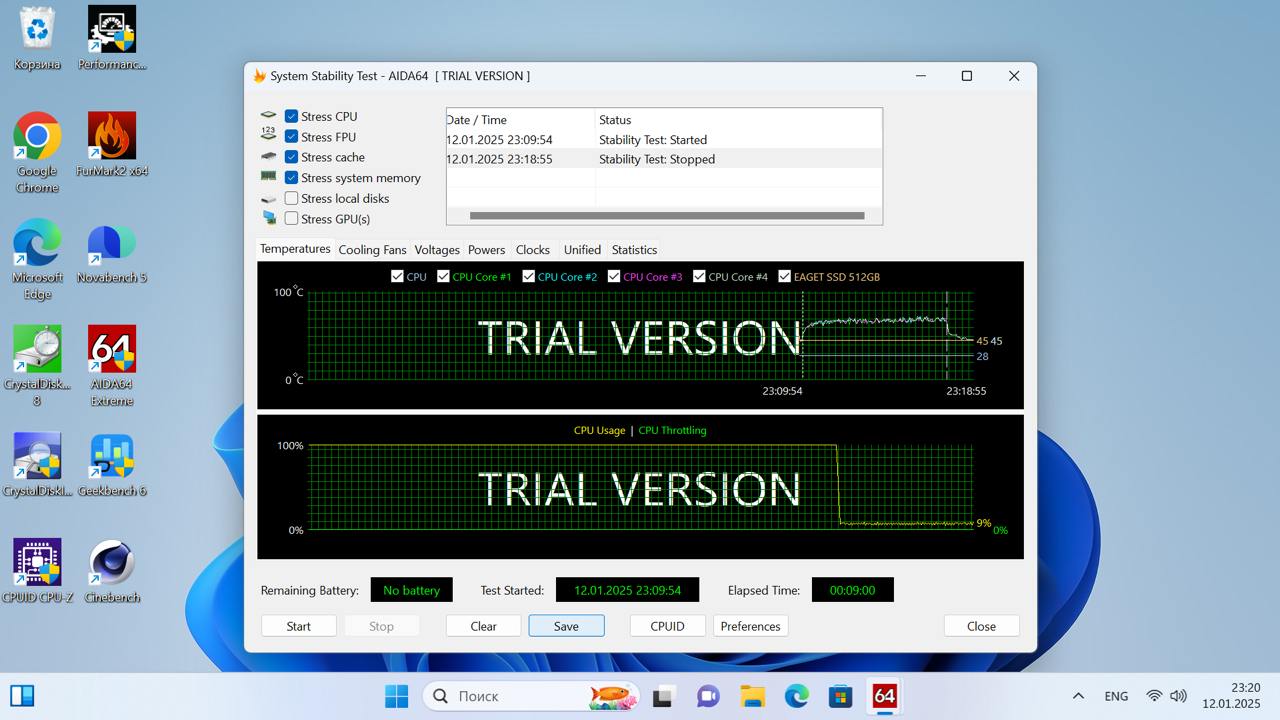This screenshot has width=1280, height=720.
Task: Toggle the CPU Core #3 graph checkbox
Action: coord(614,277)
